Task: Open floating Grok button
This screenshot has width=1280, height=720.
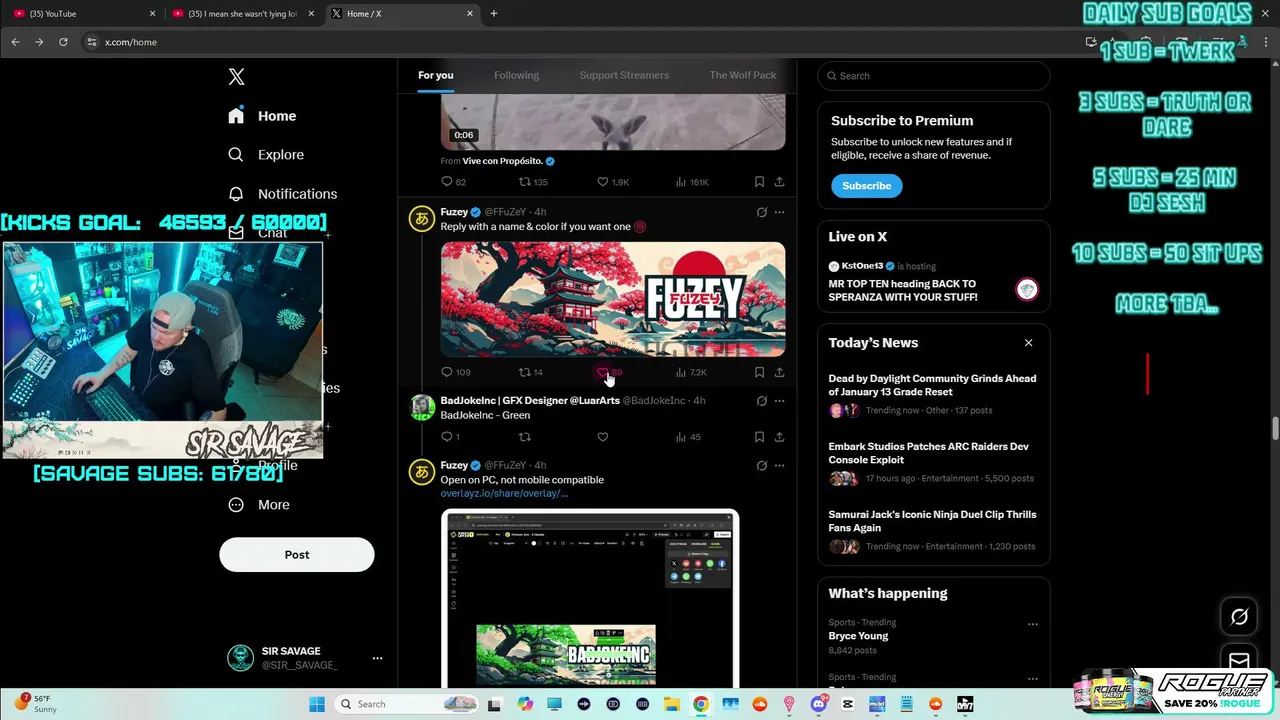Action: 1239,617
